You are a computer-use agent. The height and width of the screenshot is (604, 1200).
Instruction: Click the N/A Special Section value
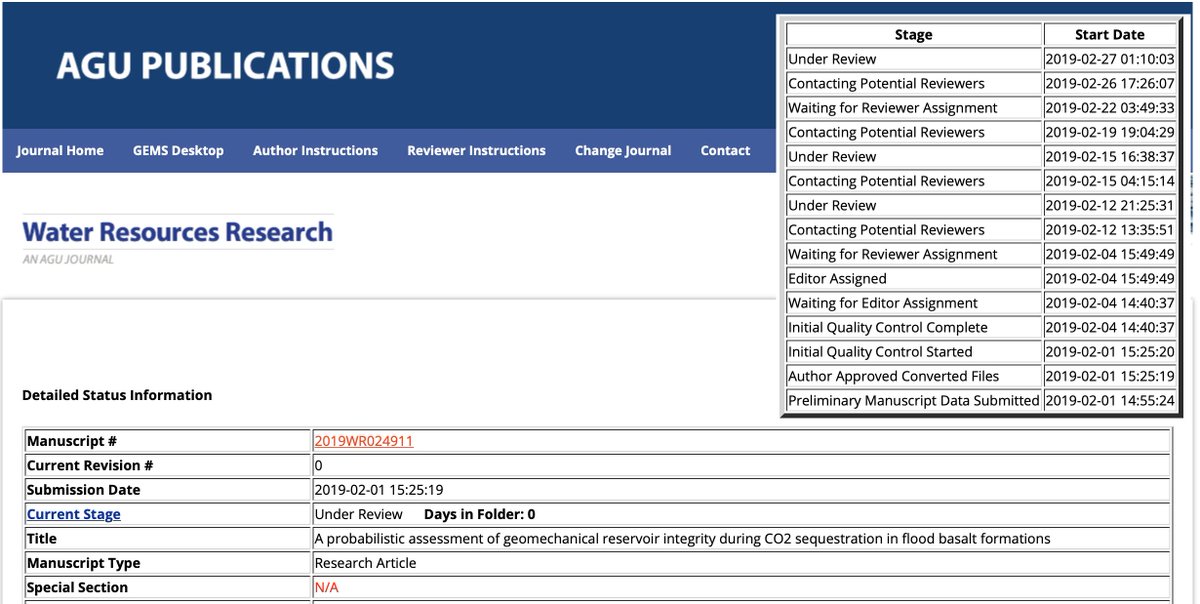(x=327, y=587)
